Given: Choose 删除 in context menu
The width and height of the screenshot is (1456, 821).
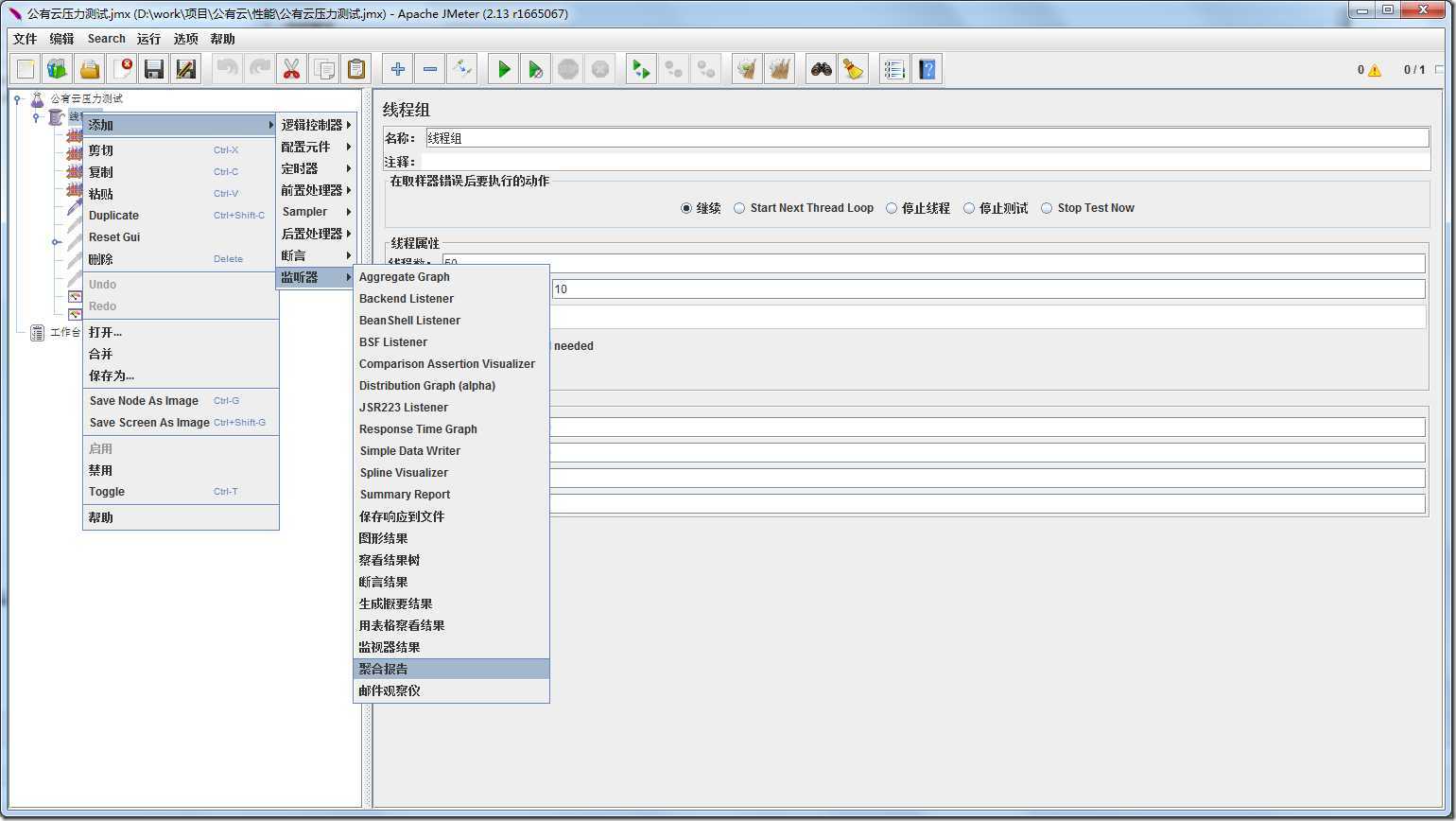Looking at the screenshot, I should tap(181, 259).
